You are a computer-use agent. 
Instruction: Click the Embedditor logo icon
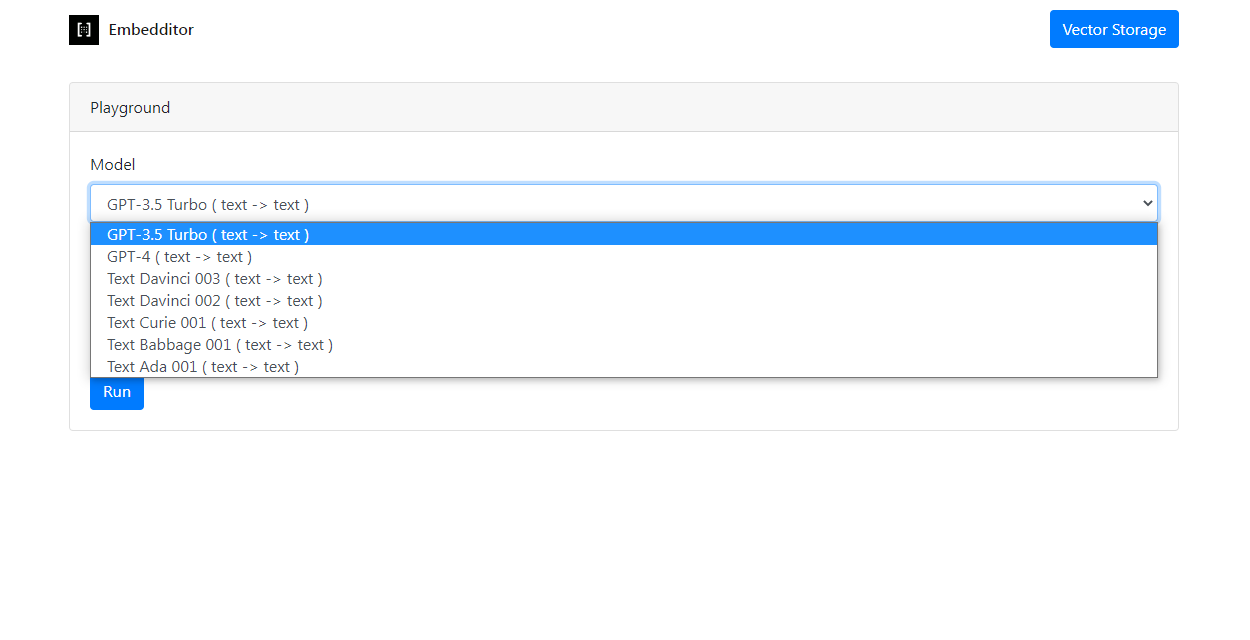(84, 30)
